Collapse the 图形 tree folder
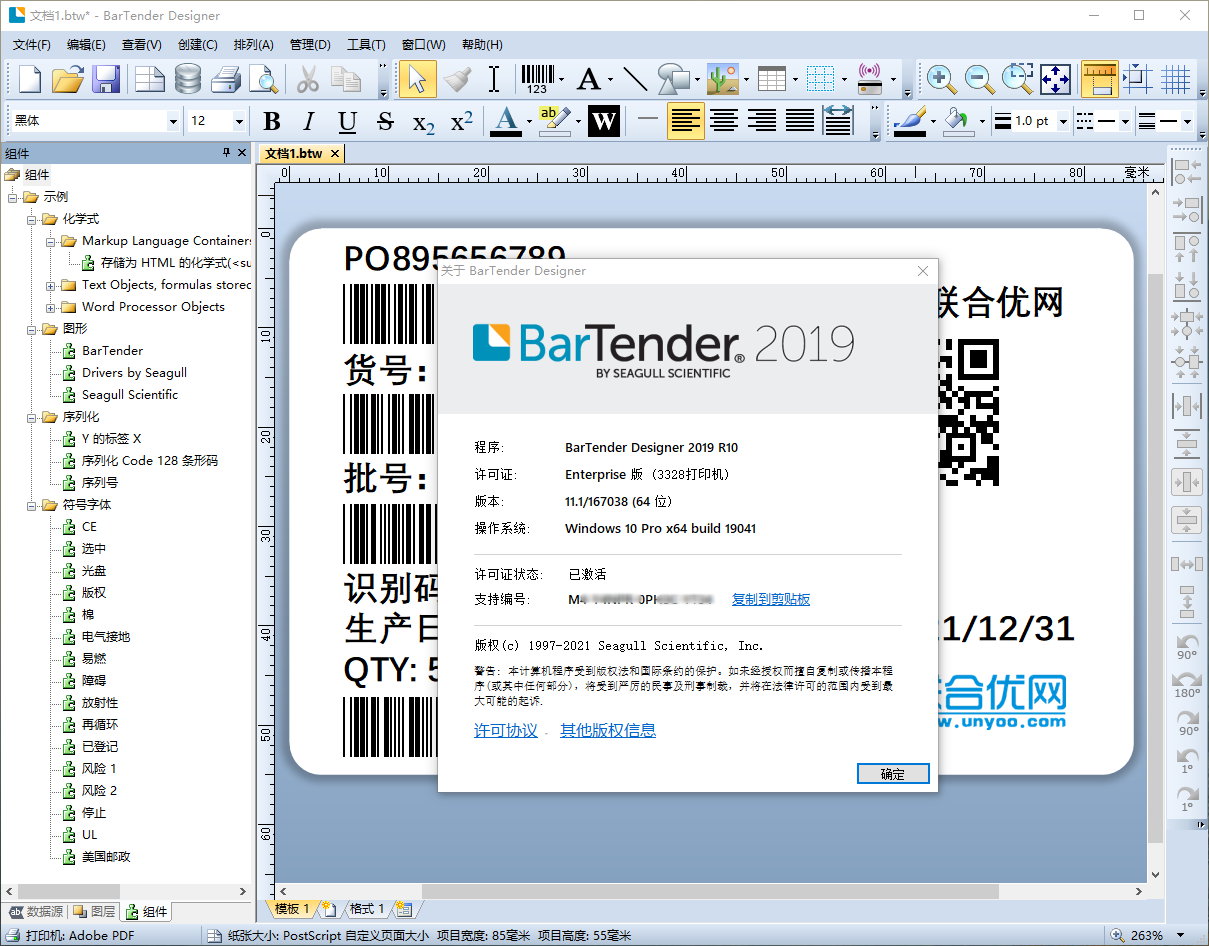The height and width of the screenshot is (946, 1209). pyautogui.click(x=32, y=329)
